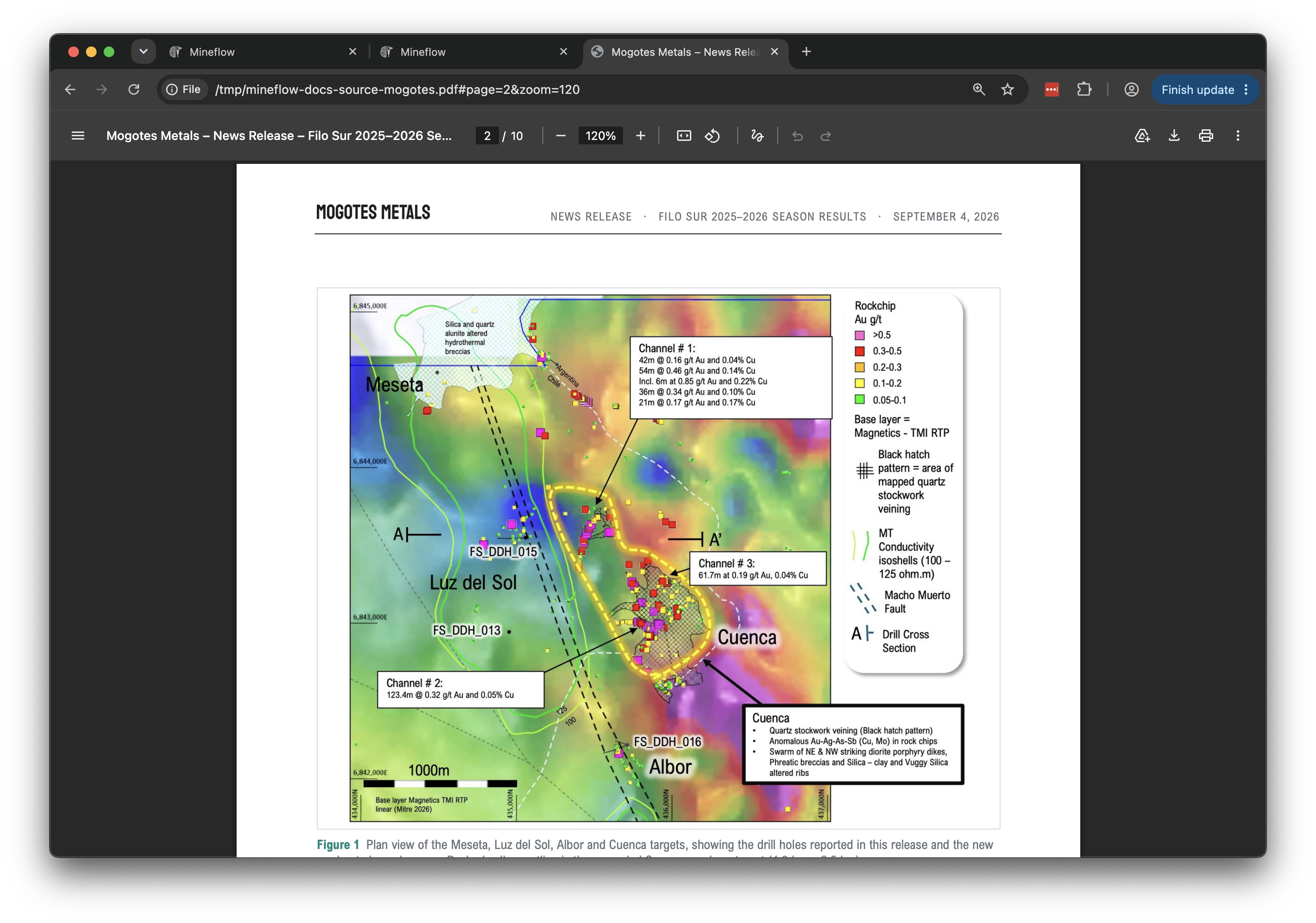Image resolution: width=1316 pixels, height=923 pixels.
Task: Click the SEPTEMBER 4, 2026 date
Action: [x=946, y=217]
